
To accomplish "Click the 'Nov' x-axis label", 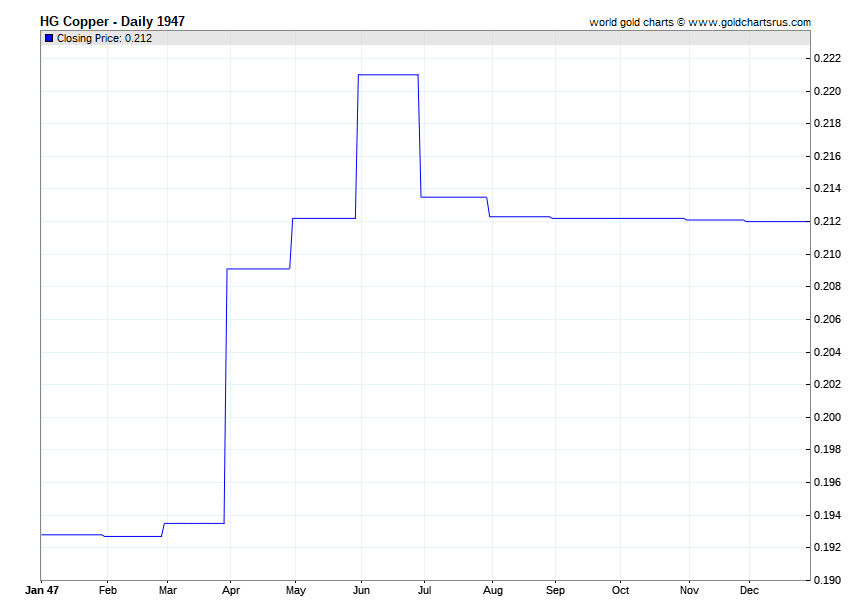I will 690,590.
